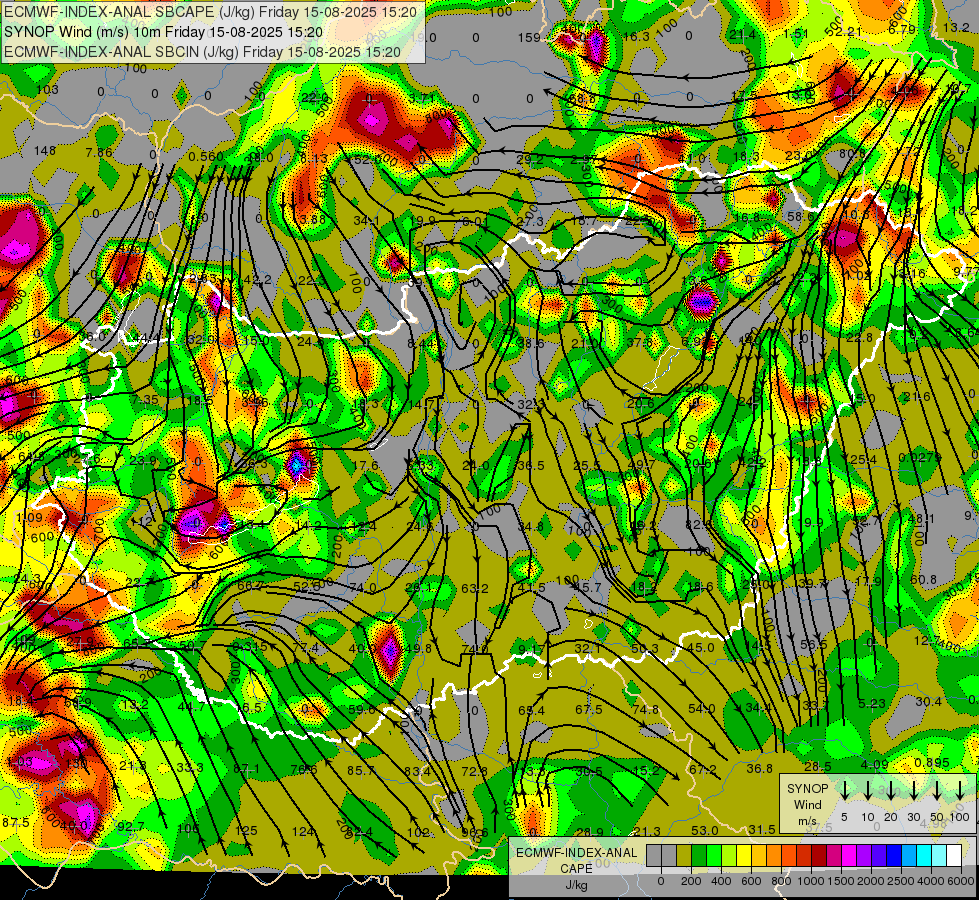Viewport: 979px width, 900px height.
Task: Select the indigo CAPE legend swatch
Action: click(879, 855)
